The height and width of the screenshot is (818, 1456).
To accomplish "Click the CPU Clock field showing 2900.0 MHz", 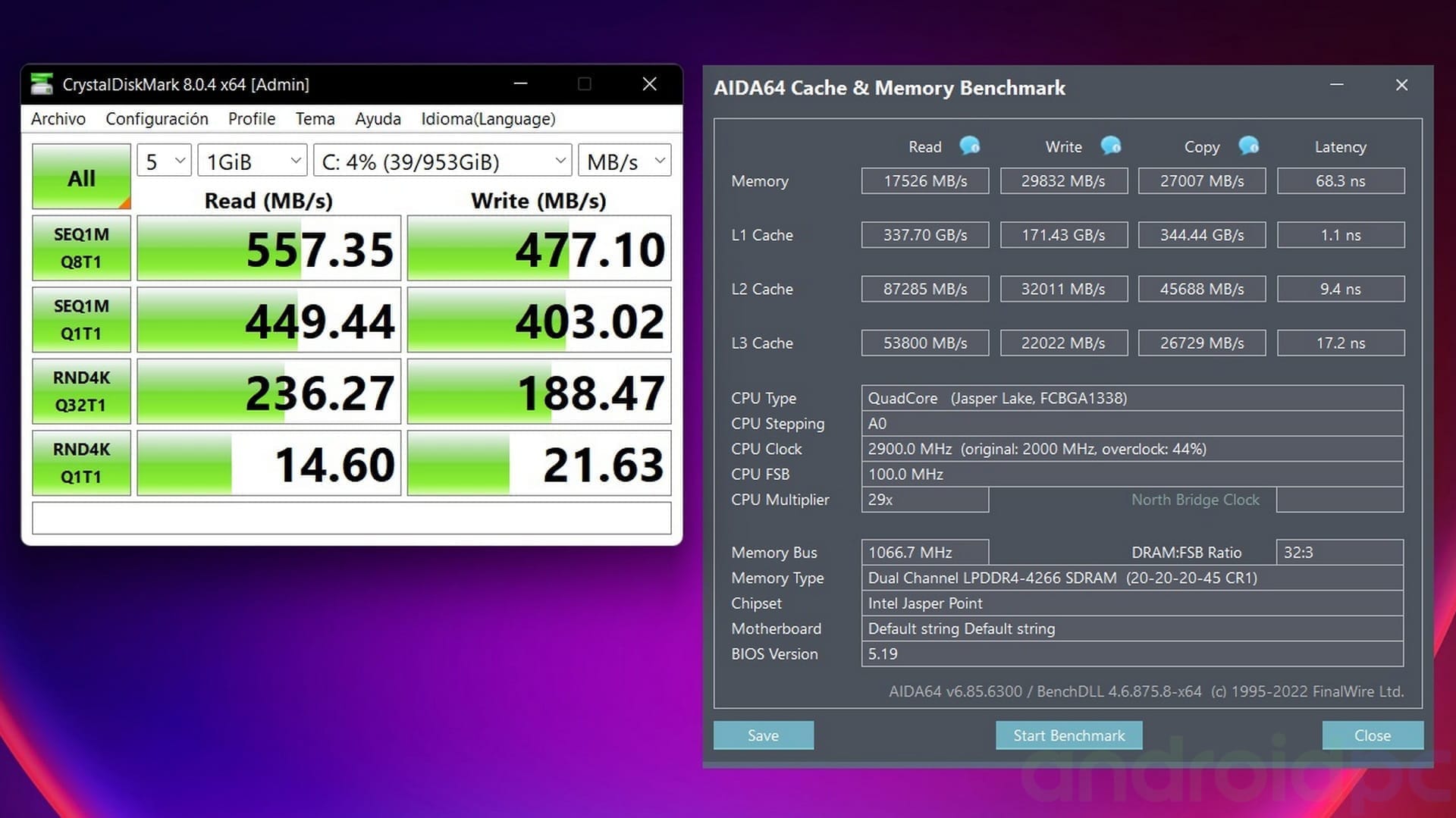I will point(1132,449).
